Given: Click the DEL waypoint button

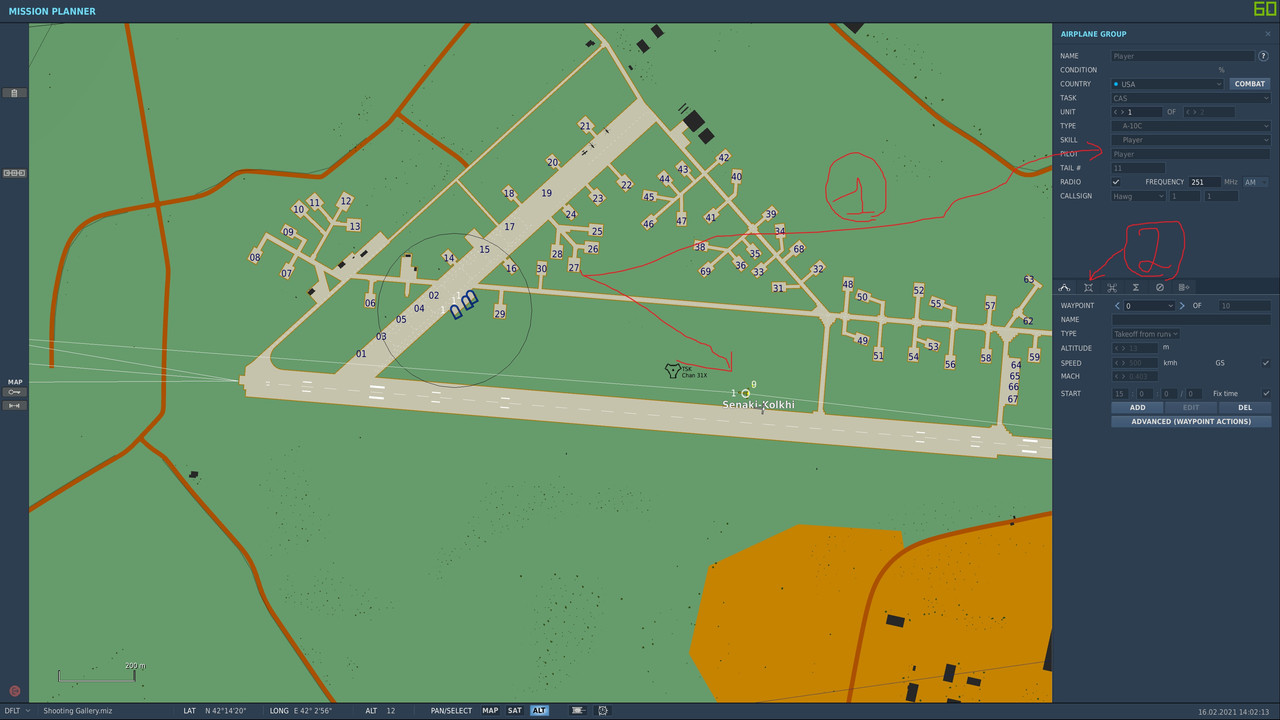Looking at the screenshot, I should click(1245, 408).
